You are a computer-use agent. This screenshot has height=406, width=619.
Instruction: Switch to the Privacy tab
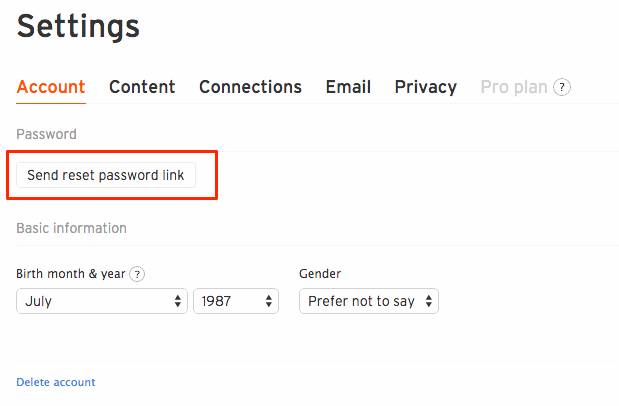[x=426, y=87]
